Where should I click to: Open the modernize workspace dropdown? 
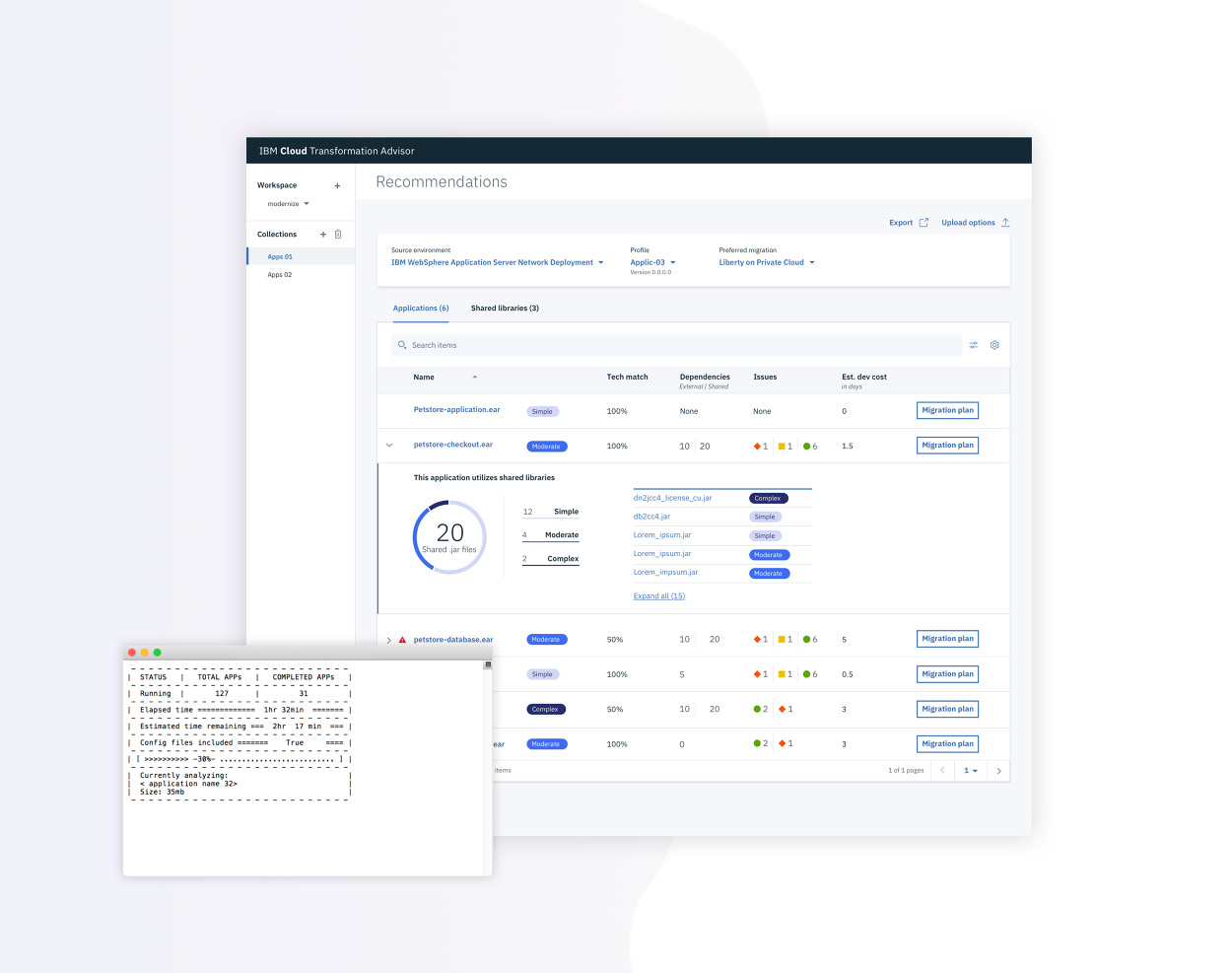pyautogui.click(x=286, y=203)
